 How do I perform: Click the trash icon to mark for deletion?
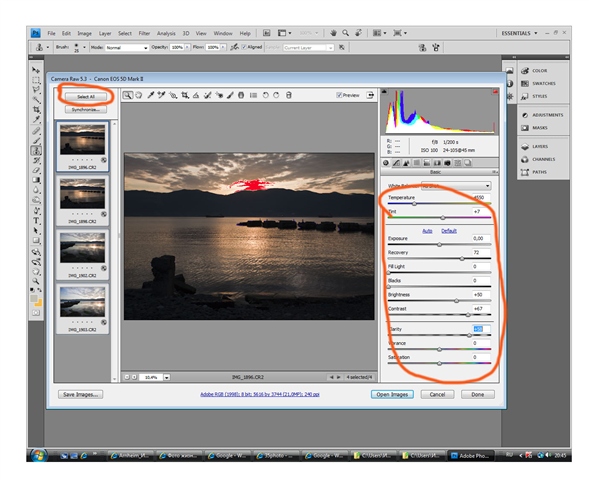[x=288, y=95]
